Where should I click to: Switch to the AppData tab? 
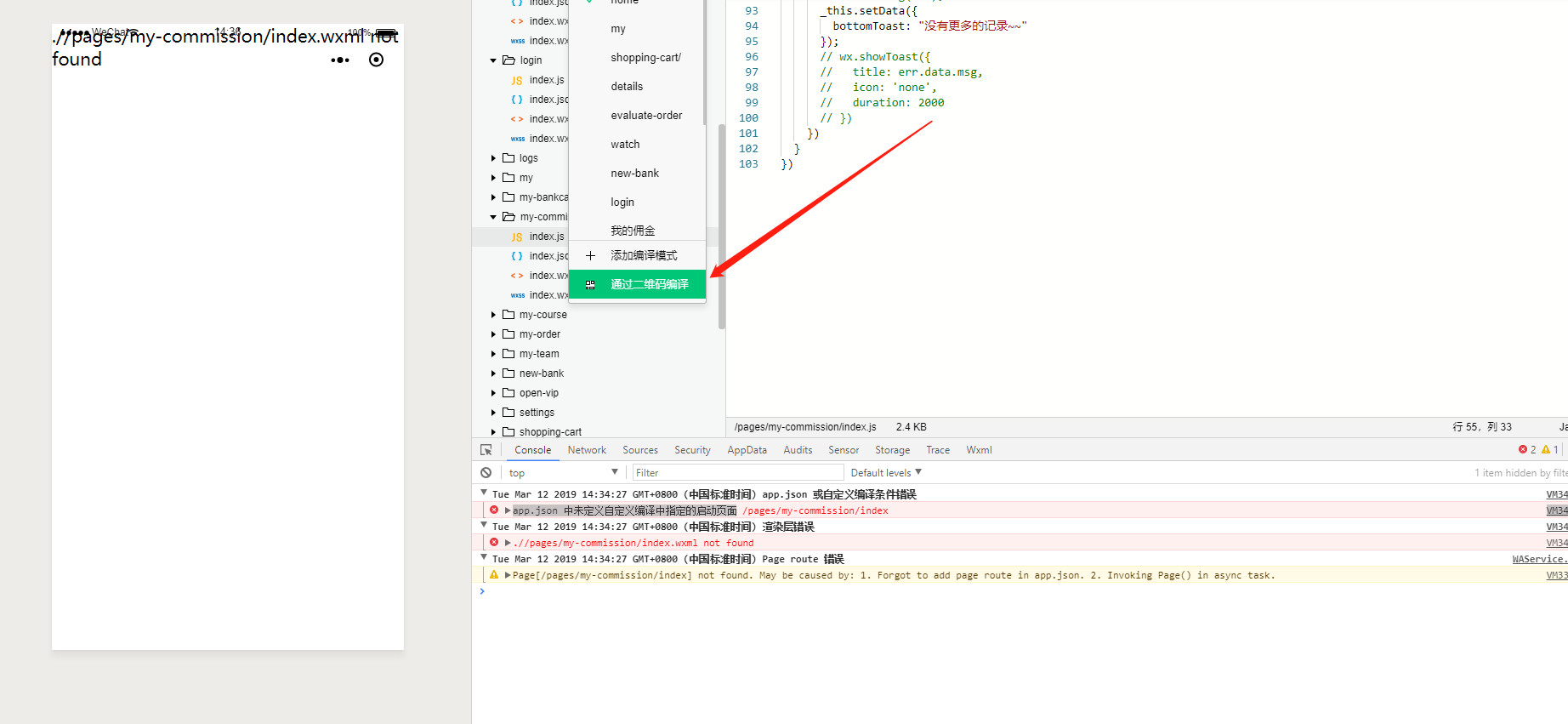[x=747, y=450]
